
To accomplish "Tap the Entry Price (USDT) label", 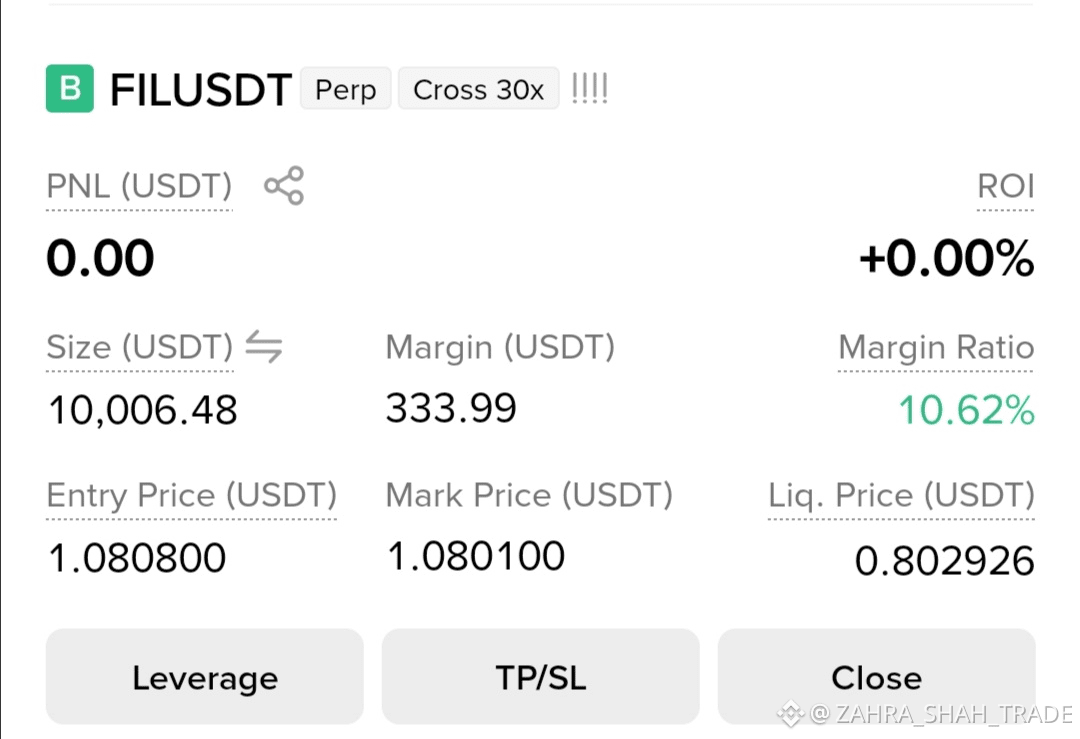I will (191, 495).
